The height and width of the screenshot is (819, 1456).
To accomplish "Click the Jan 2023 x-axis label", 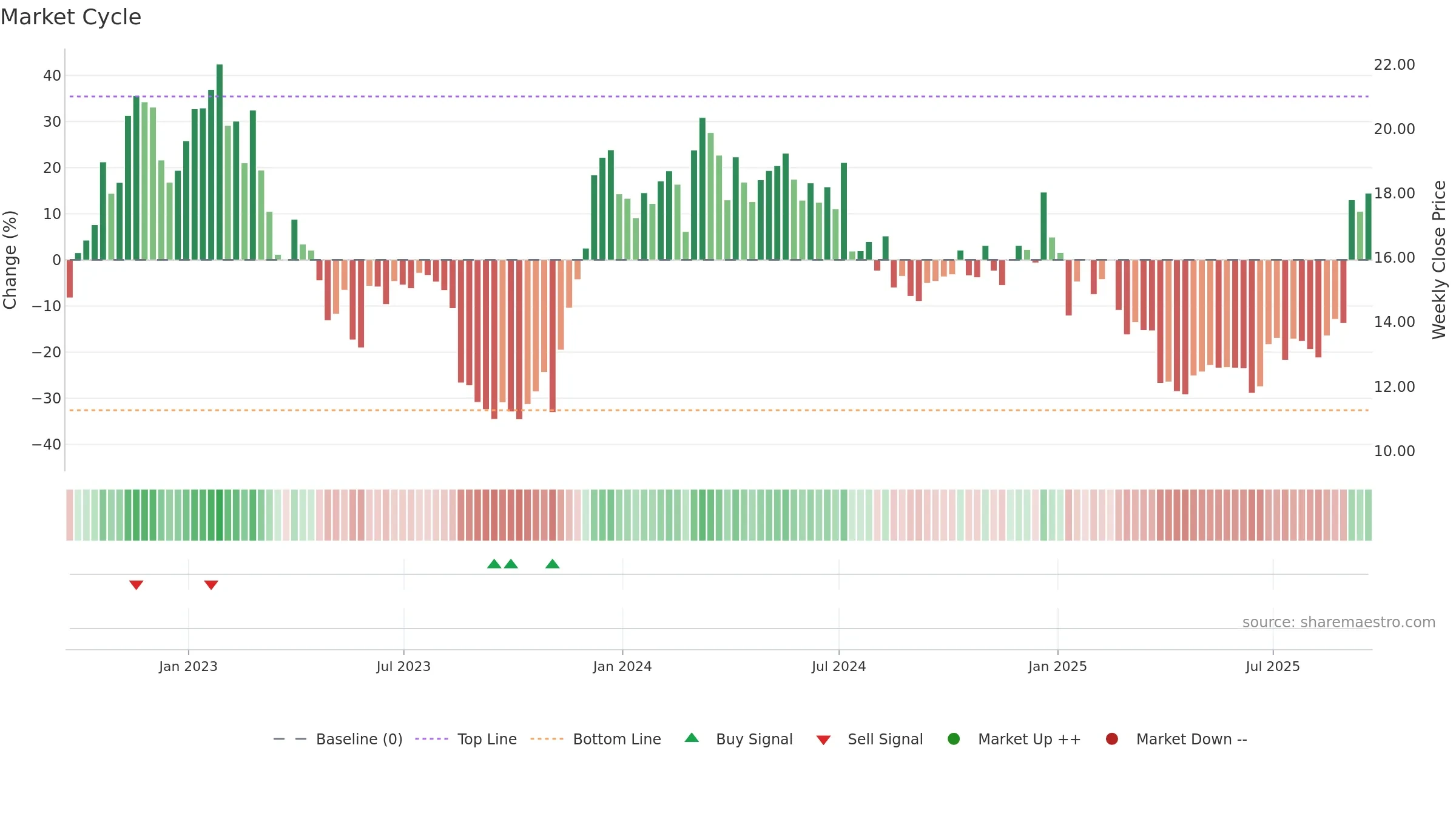I will (x=188, y=667).
